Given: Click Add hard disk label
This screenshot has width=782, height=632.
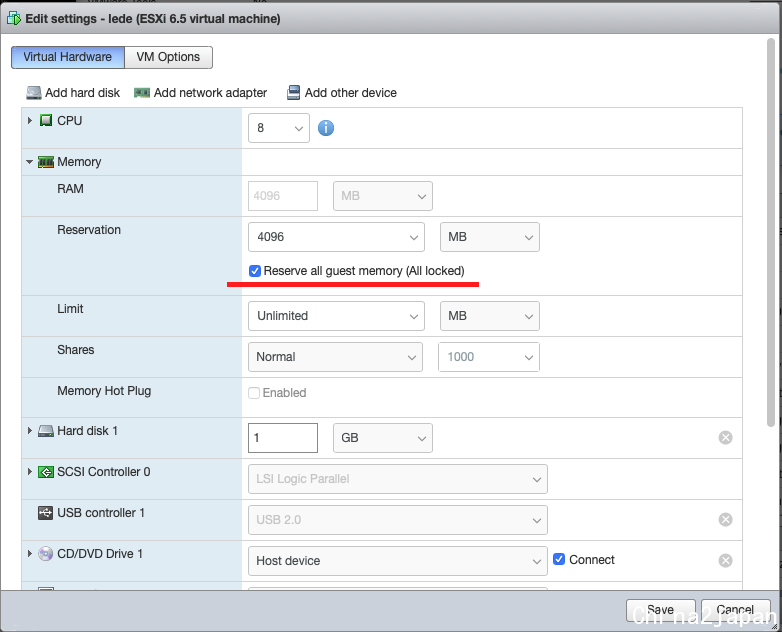Looking at the screenshot, I should [82, 93].
